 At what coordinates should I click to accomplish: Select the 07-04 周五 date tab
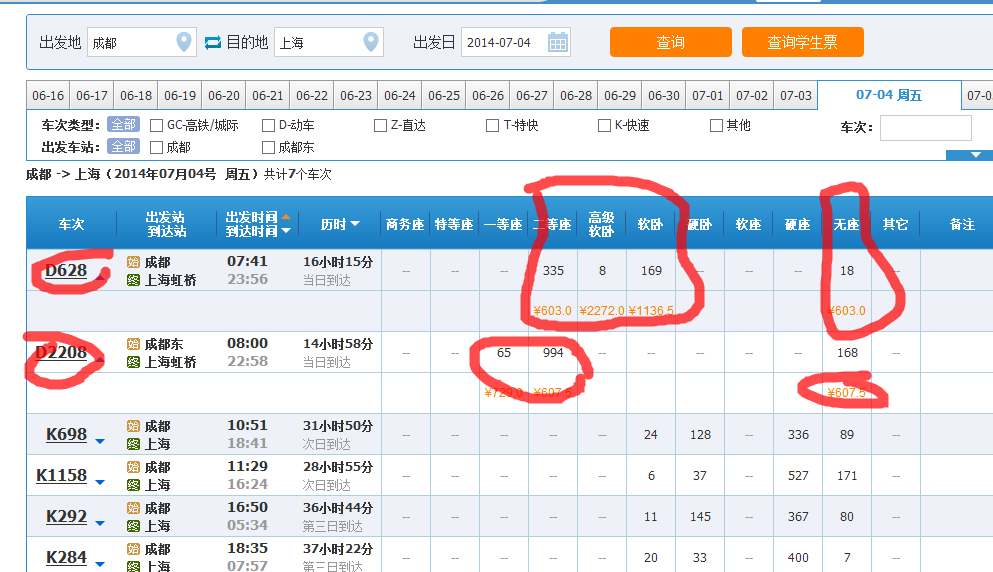[x=889, y=95]
